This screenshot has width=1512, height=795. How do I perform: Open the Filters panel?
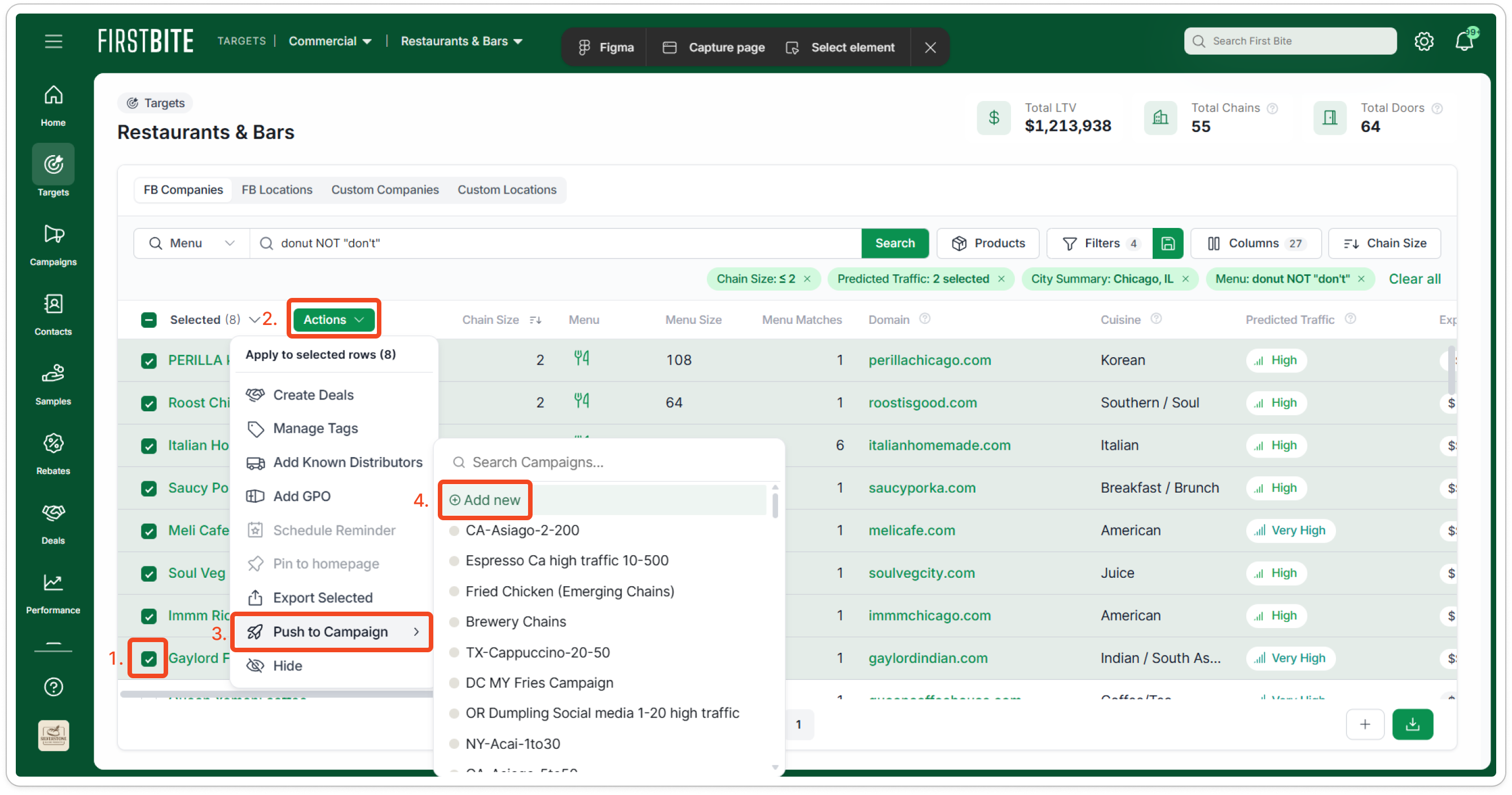(x=1100, y=243)
